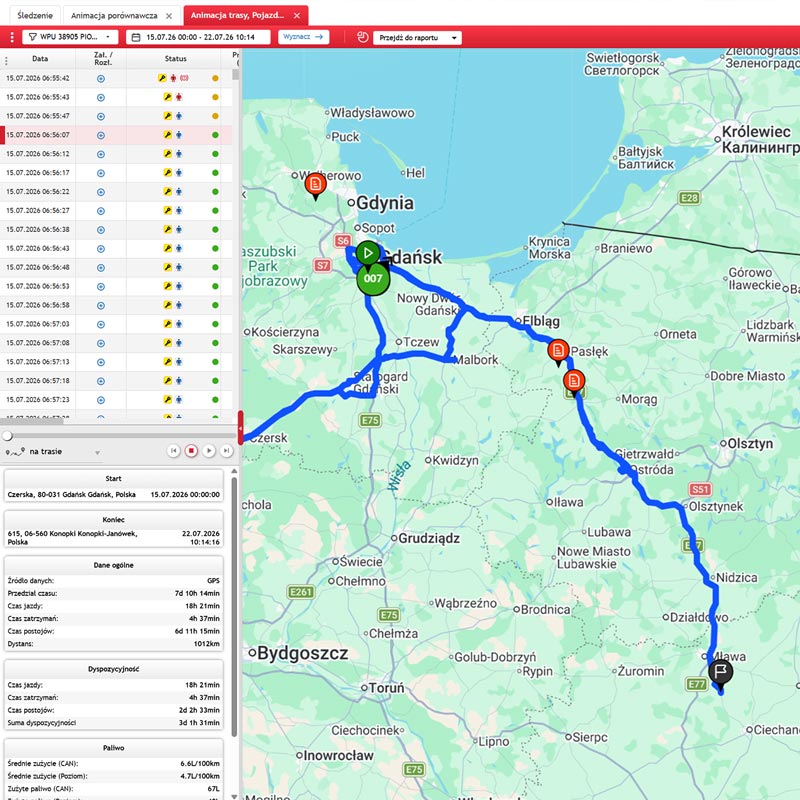Open table column options dots menu
Screen dimensions: 800x800
[x=6, y=61]
